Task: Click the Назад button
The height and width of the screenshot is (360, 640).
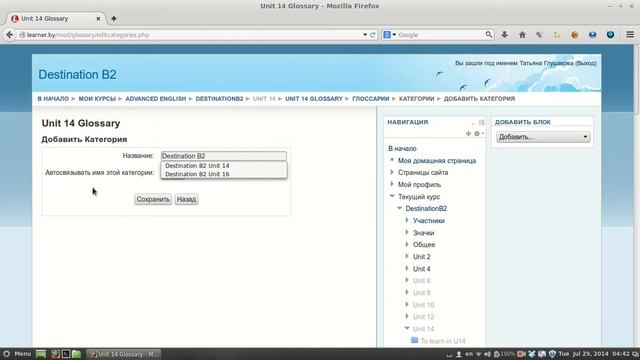Action: coord(187,199)
